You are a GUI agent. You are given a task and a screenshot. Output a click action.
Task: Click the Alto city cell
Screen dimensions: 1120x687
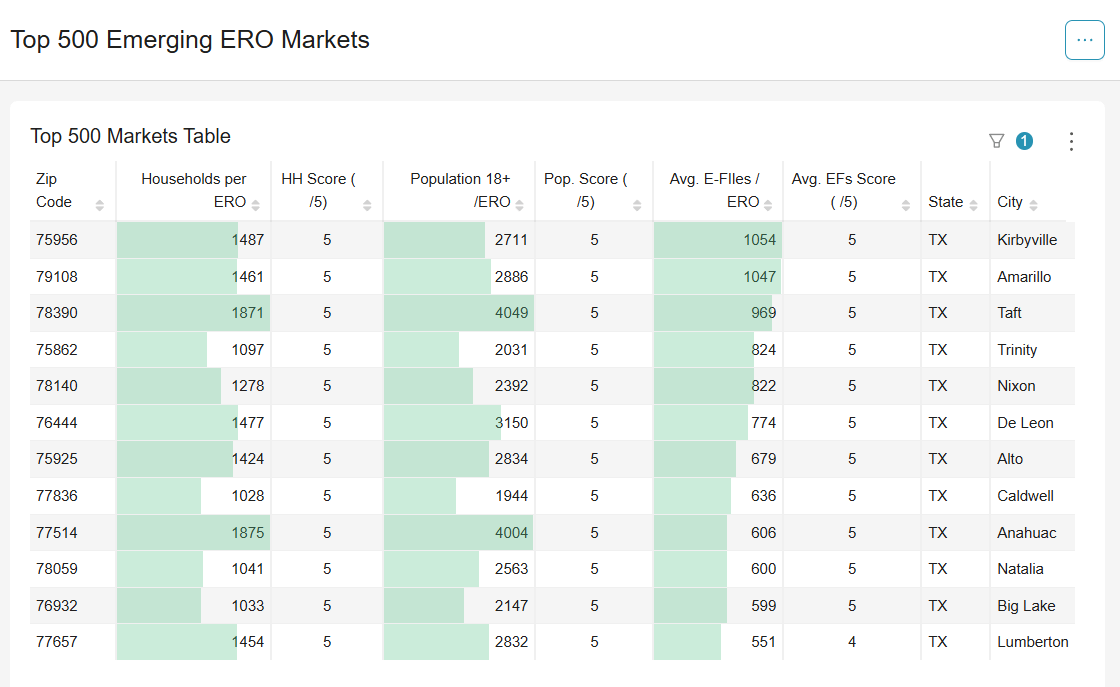click(1032, 458)
